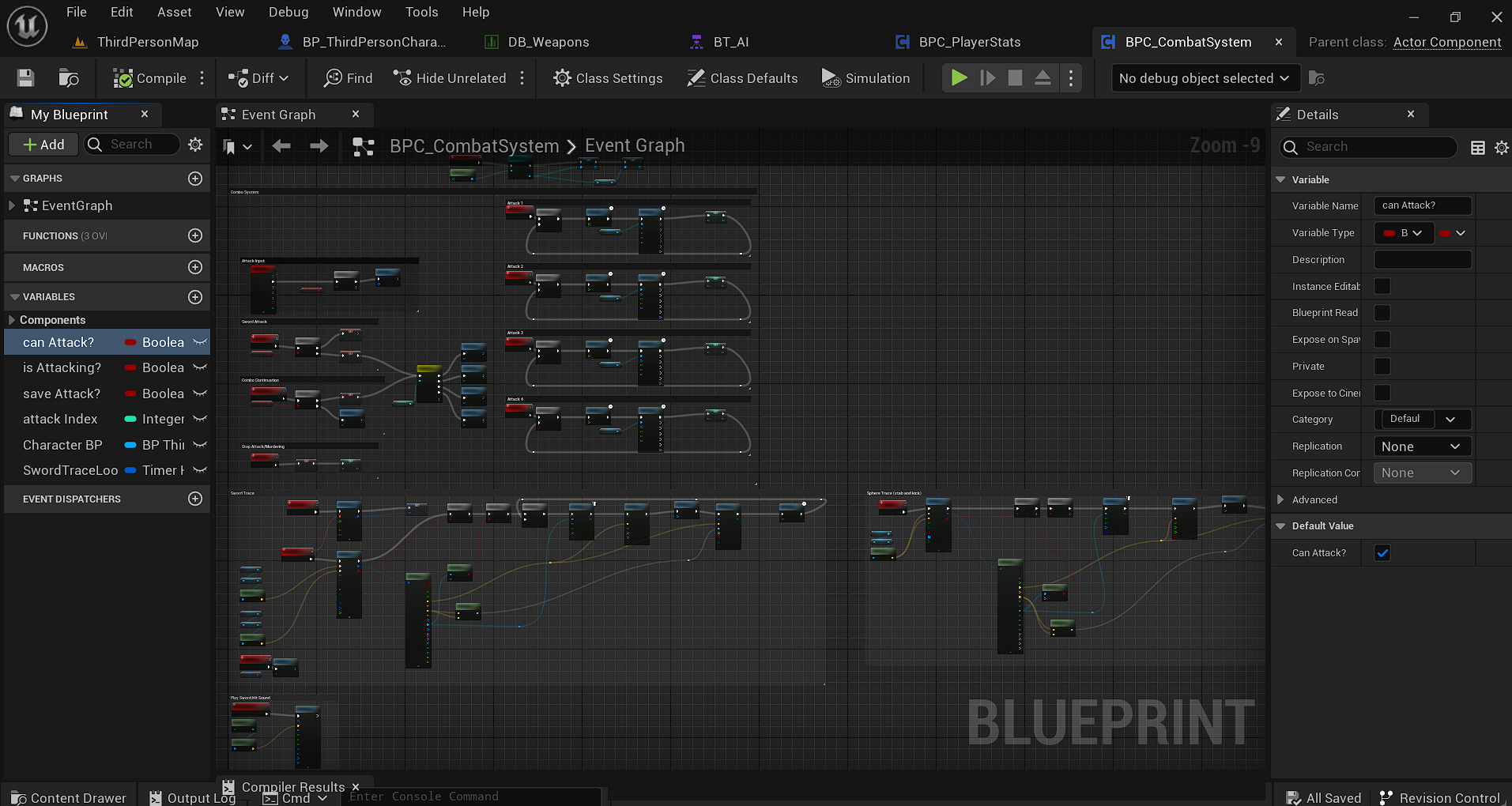Image resolution: width=1512 pixels, height=806 pixels.
Task: Toggle visibility eye for Character BP
Action: [x=200, y=445]
